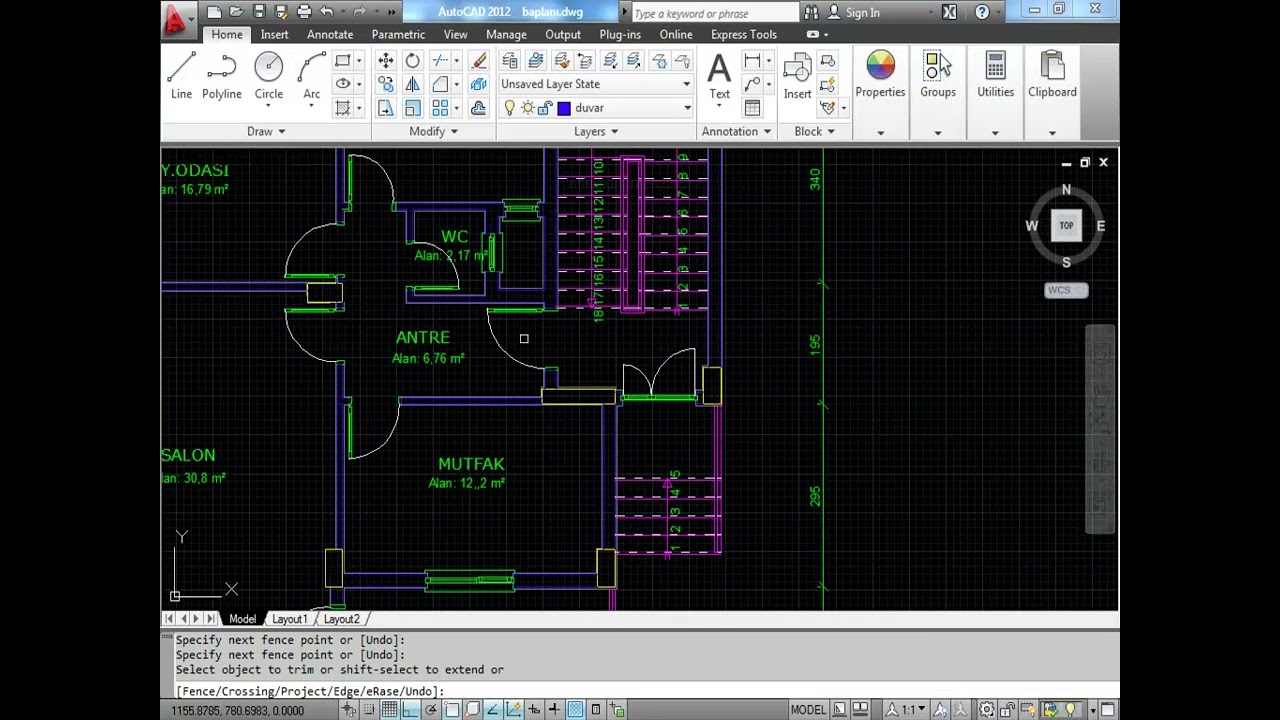Expand the Annotation panel
Image resolution: width=1280 pixels, height=720 pixels.
coord(737,131)
